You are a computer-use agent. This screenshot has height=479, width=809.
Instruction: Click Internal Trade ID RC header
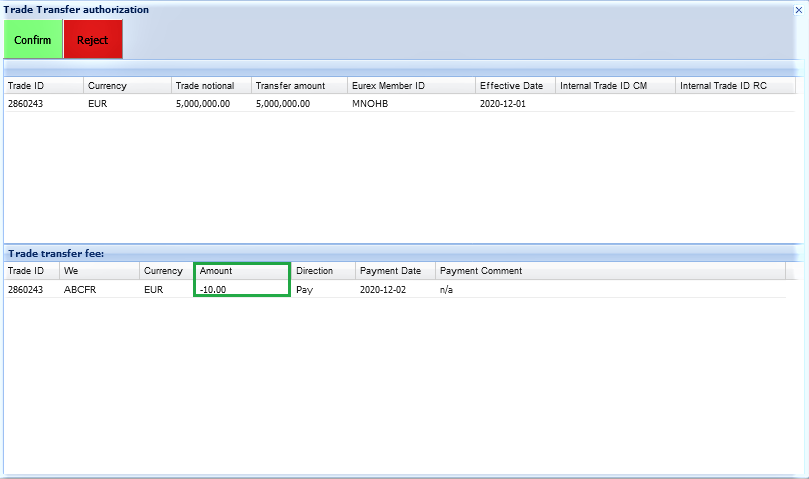coord(734,86)
